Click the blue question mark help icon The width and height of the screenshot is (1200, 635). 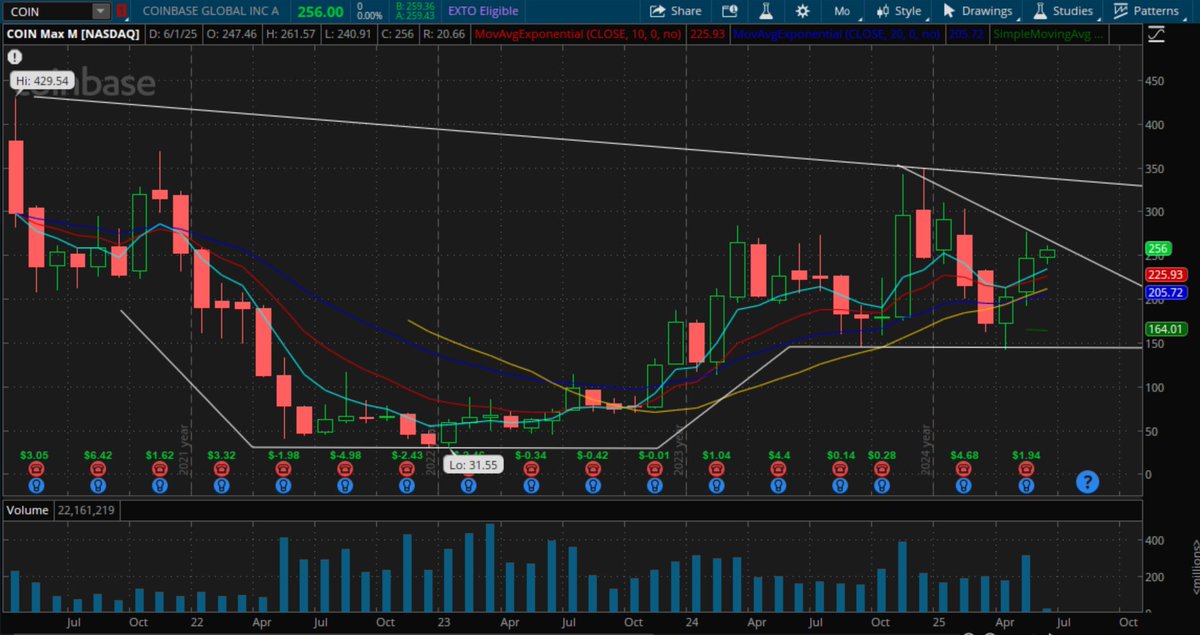pos(1087,482)
